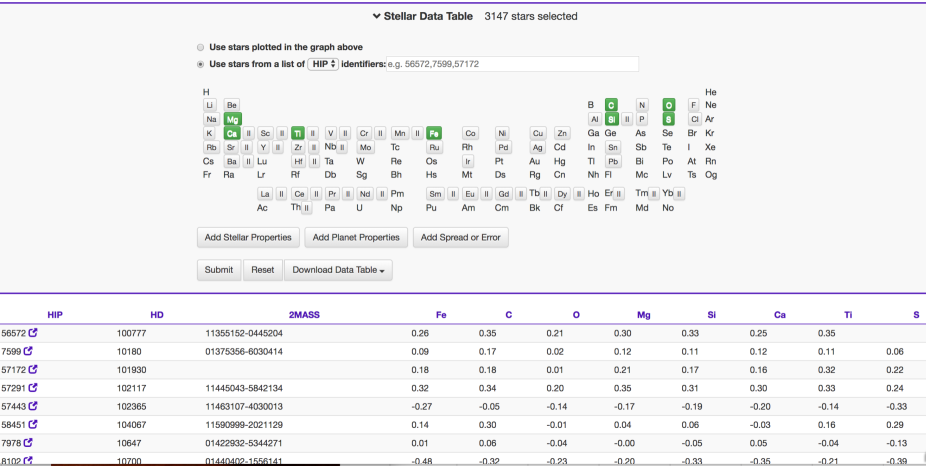Click the Submit button
Image resolution: width=926 pixels, height=468 pixels.
[x=218, y=270]
